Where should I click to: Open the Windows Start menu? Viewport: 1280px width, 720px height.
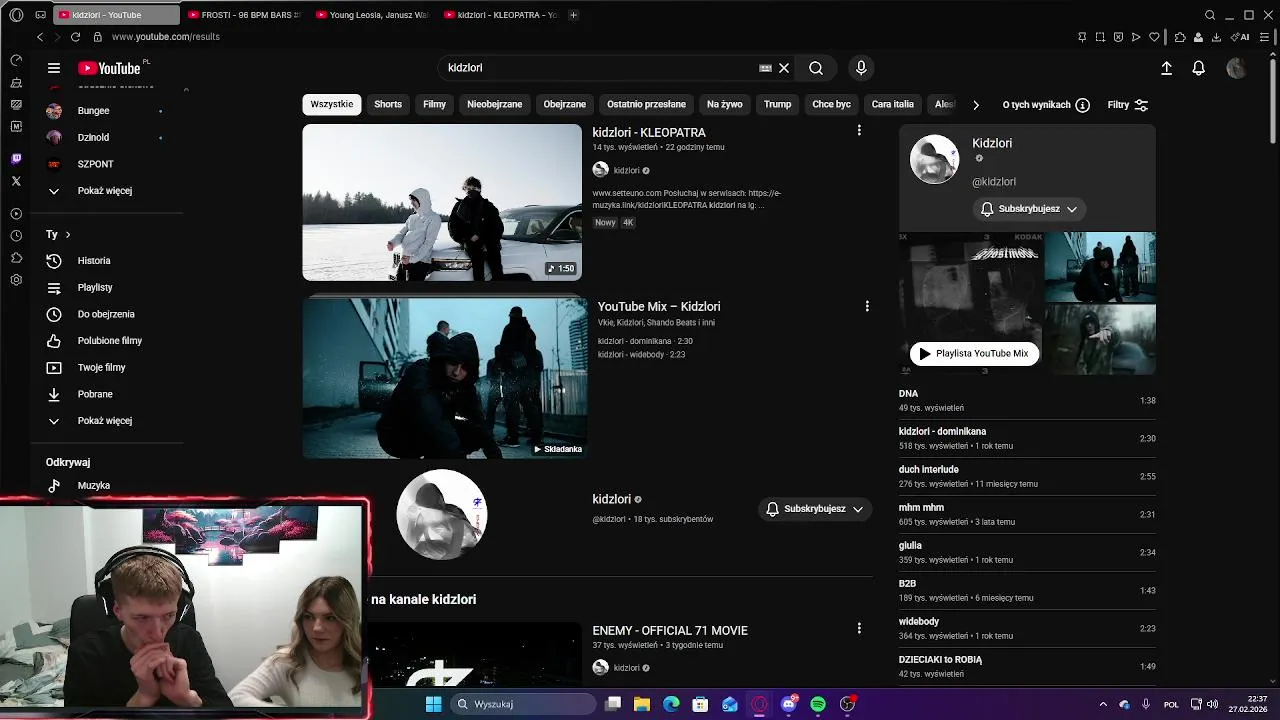tap(433, 704)
